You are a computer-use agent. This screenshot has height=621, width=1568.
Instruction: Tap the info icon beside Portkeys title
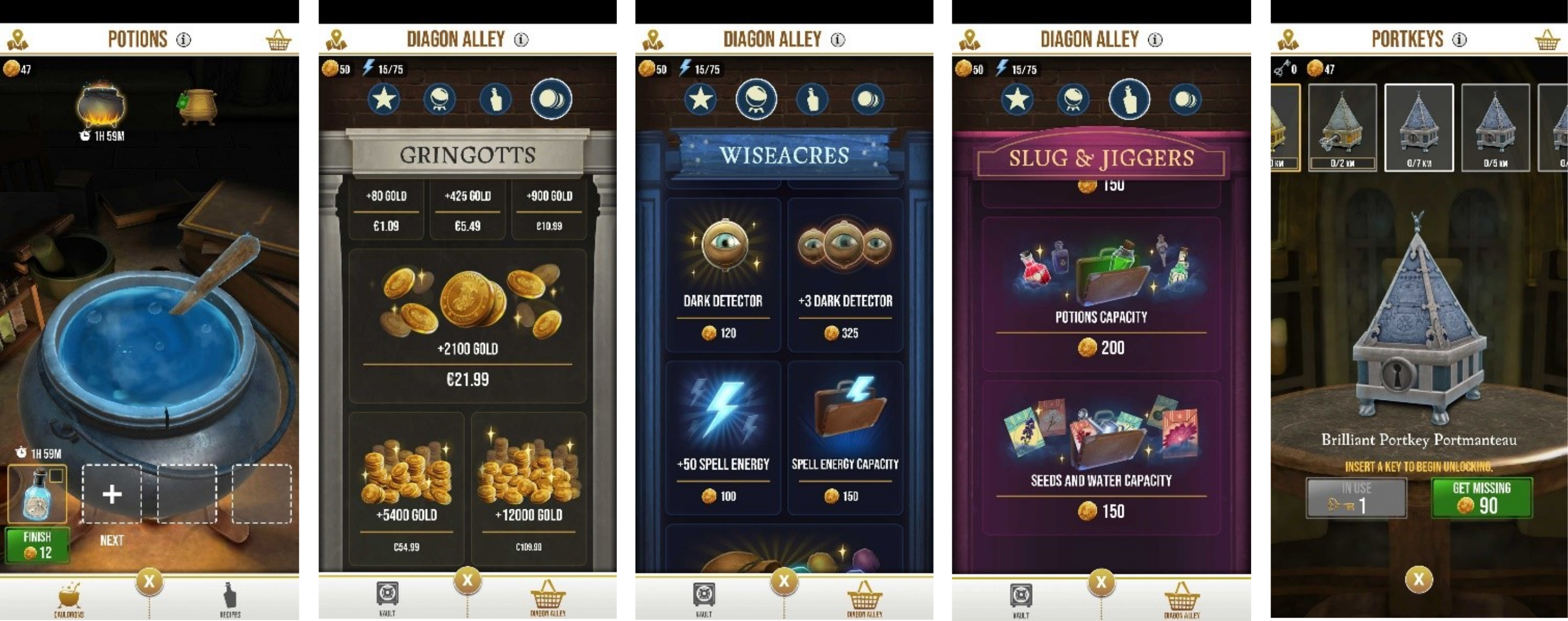pos(1459,40)
